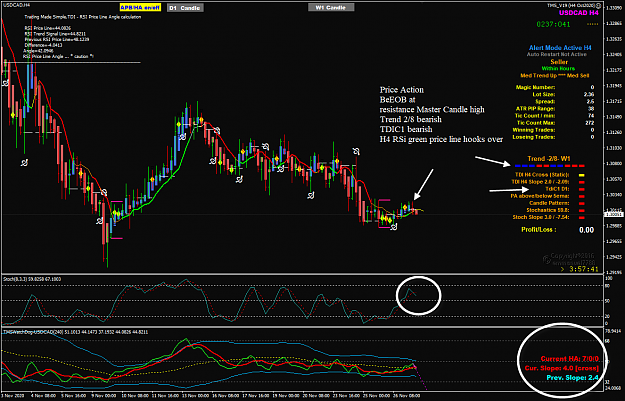Click the Candle Pattern label

[x=549, y=203]
